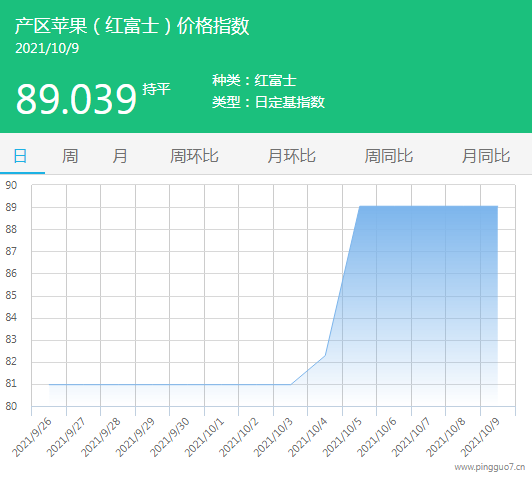Open the 月环比 tab
The image size is (532, 477).
coord(291,156)
